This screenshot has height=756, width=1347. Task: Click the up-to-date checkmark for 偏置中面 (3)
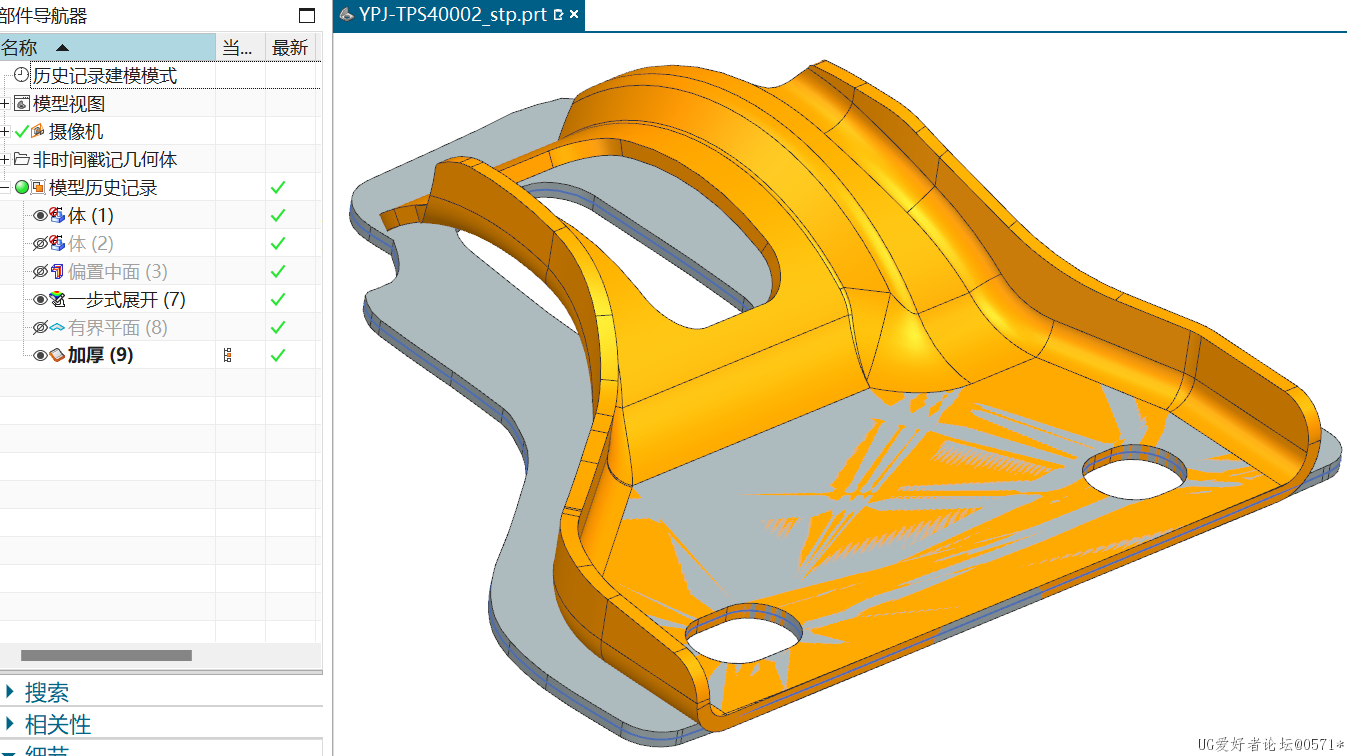click(278, 271)
